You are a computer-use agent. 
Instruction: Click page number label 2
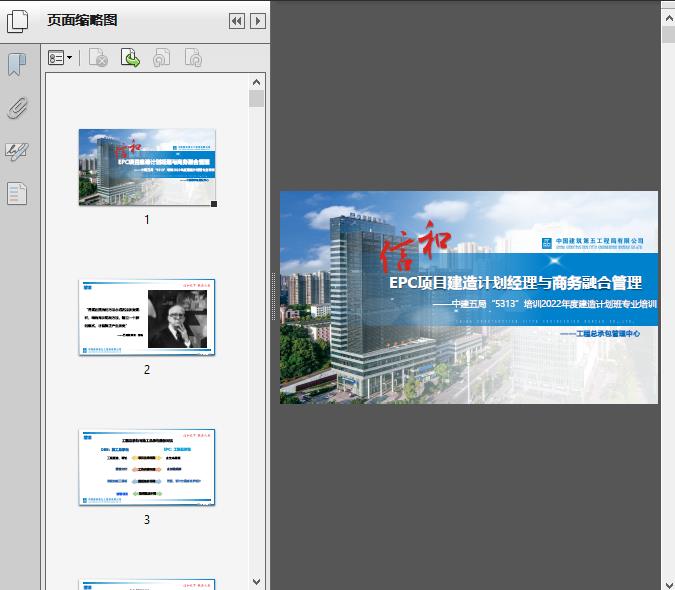coord(147,370)
